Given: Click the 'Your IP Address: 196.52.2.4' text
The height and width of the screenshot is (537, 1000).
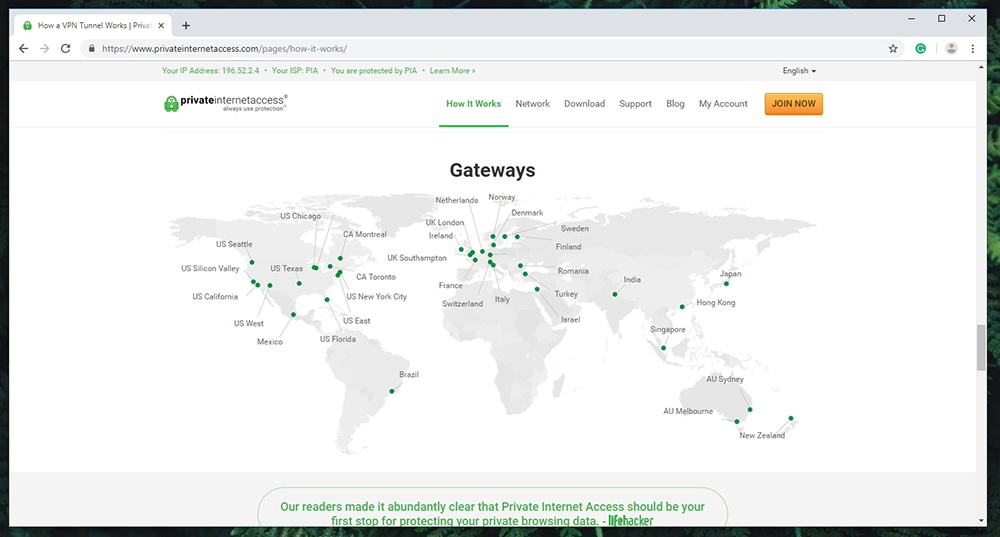Looking at the screenshot, I should [x=210, y=71].
